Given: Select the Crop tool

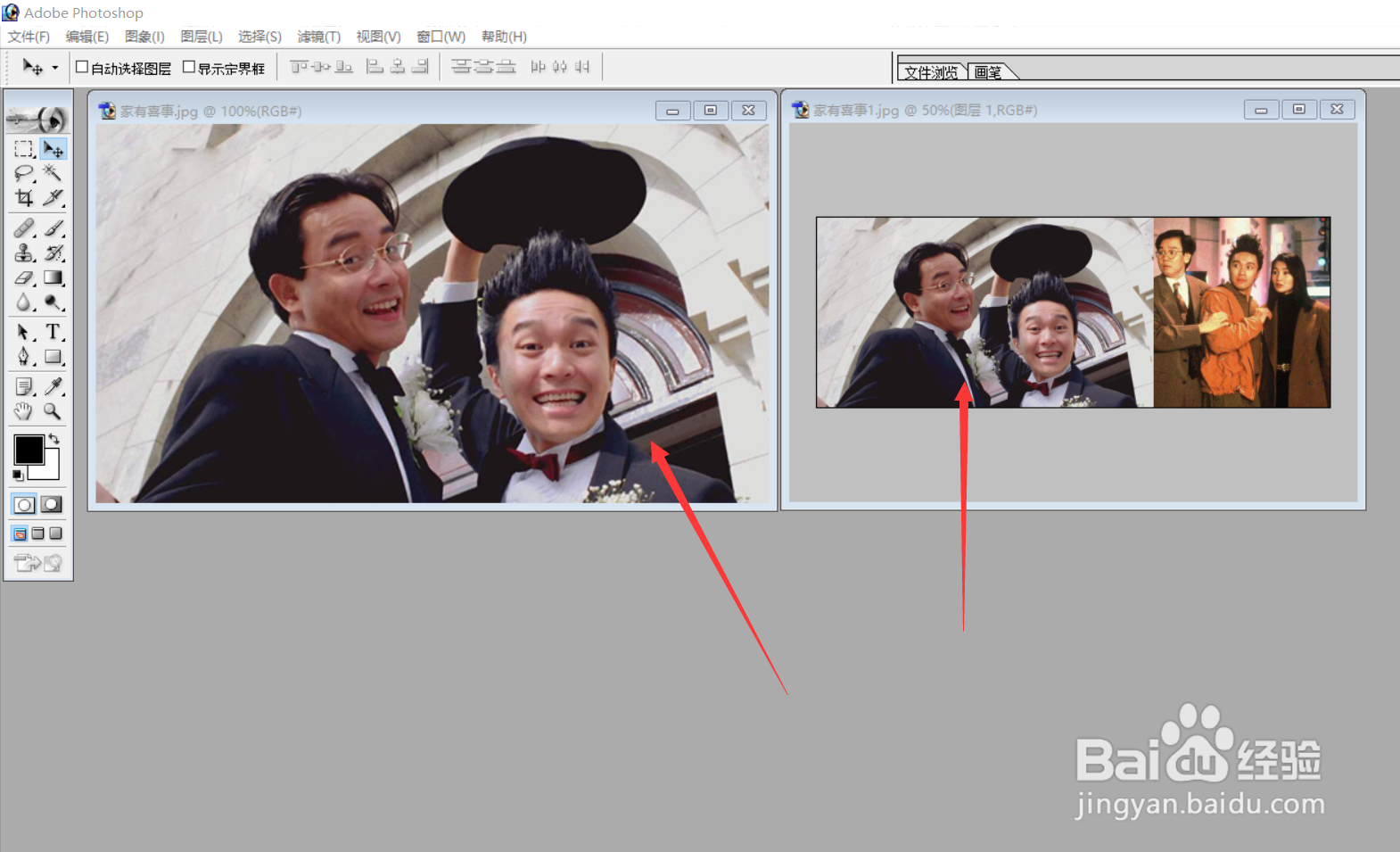Looking at the screenshot, I should [x=24, y=197].
